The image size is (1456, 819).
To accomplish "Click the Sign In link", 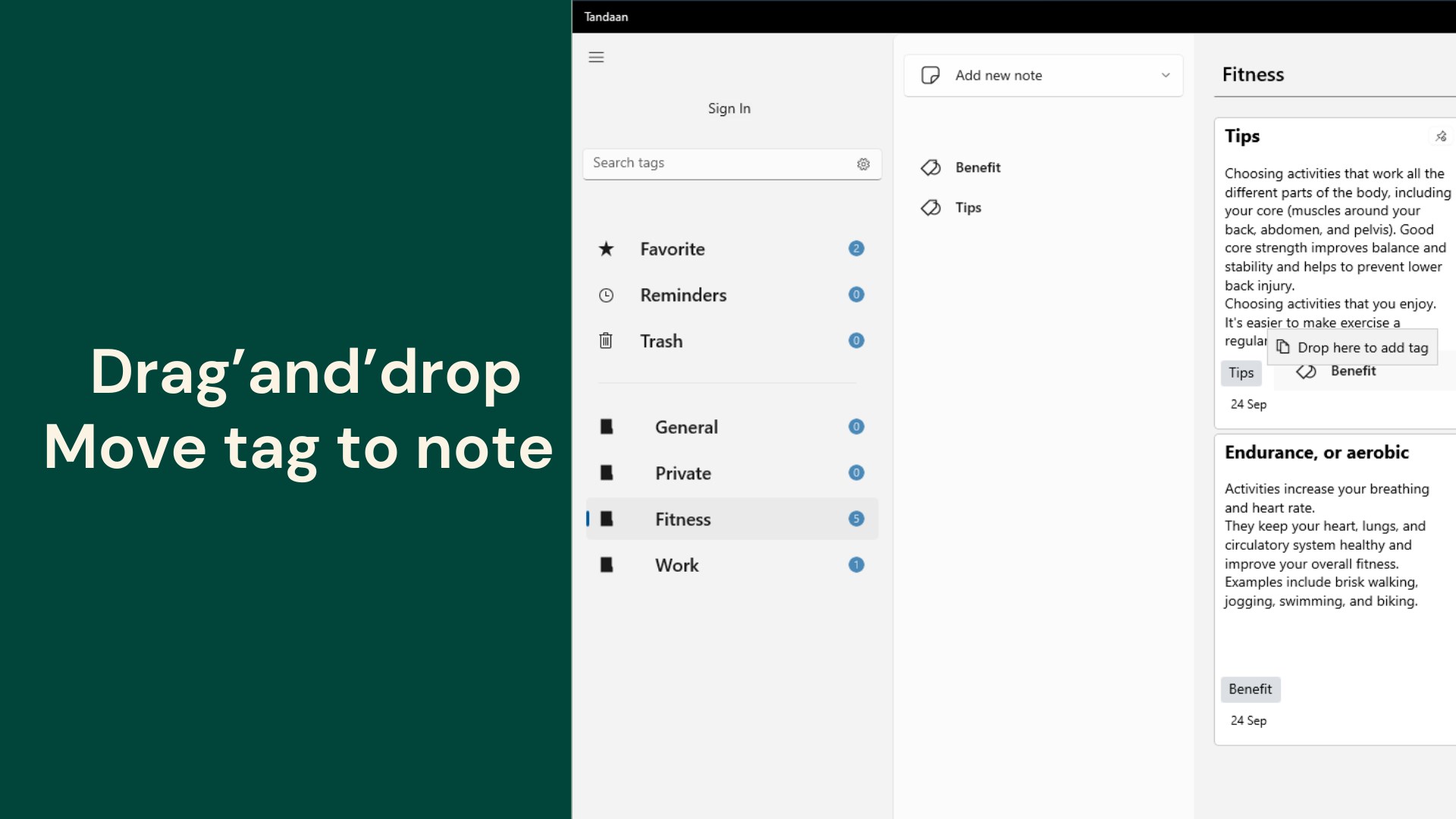I will pyautogui.click(x=729, y=108).
